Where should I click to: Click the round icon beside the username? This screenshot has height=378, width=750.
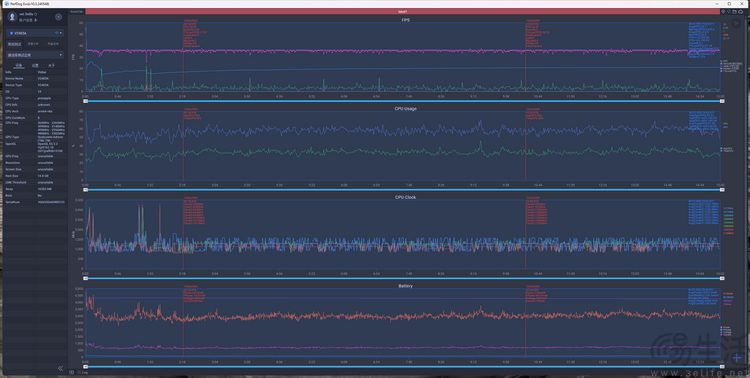point(58,17)
